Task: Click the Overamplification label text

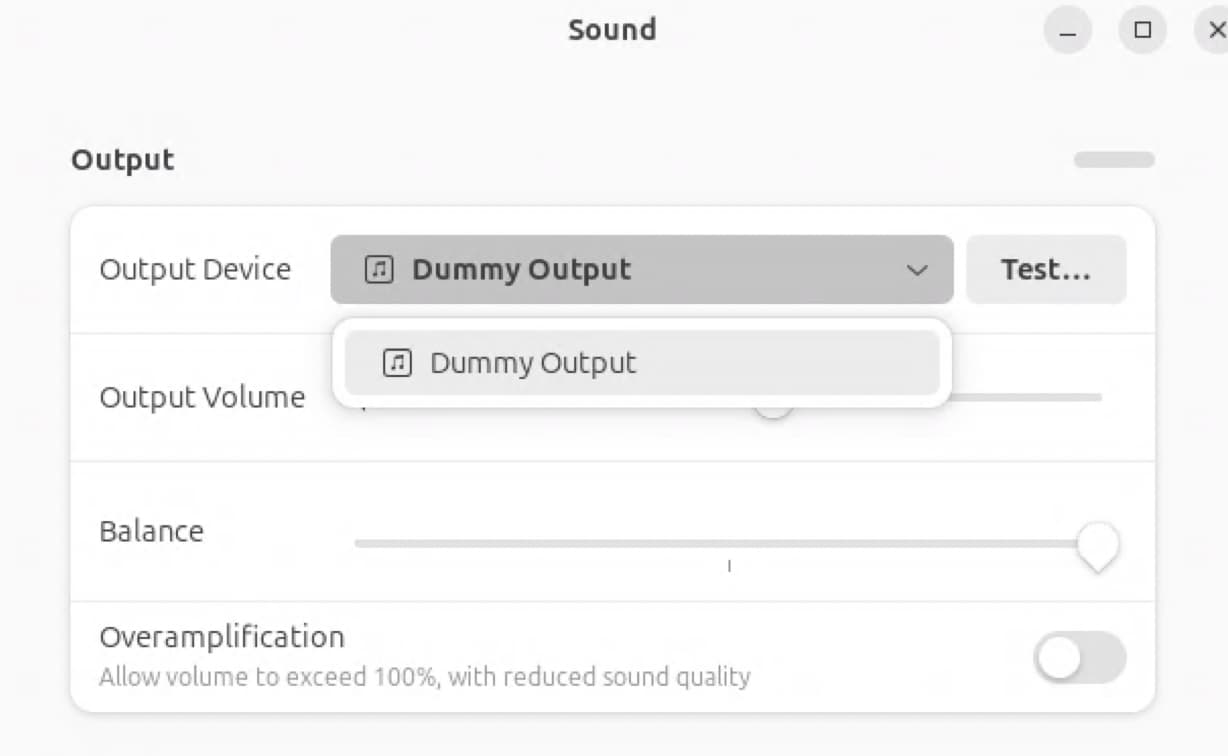Action: (x=221, y=637)
